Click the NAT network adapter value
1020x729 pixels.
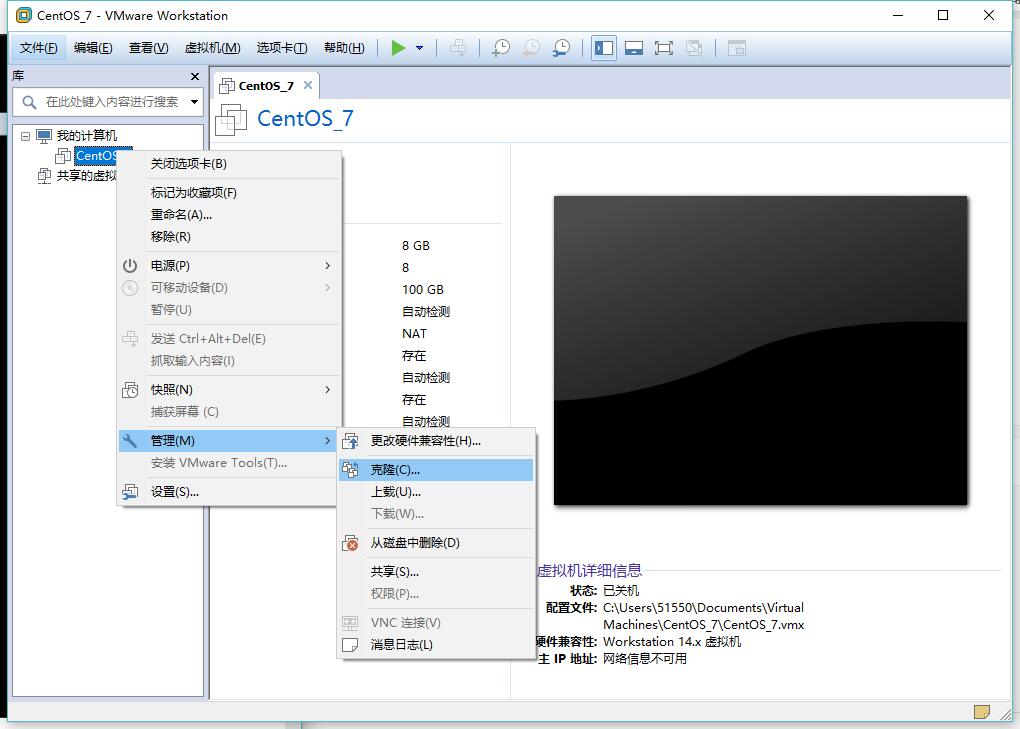pyautogui.click(x=414, y=334)
